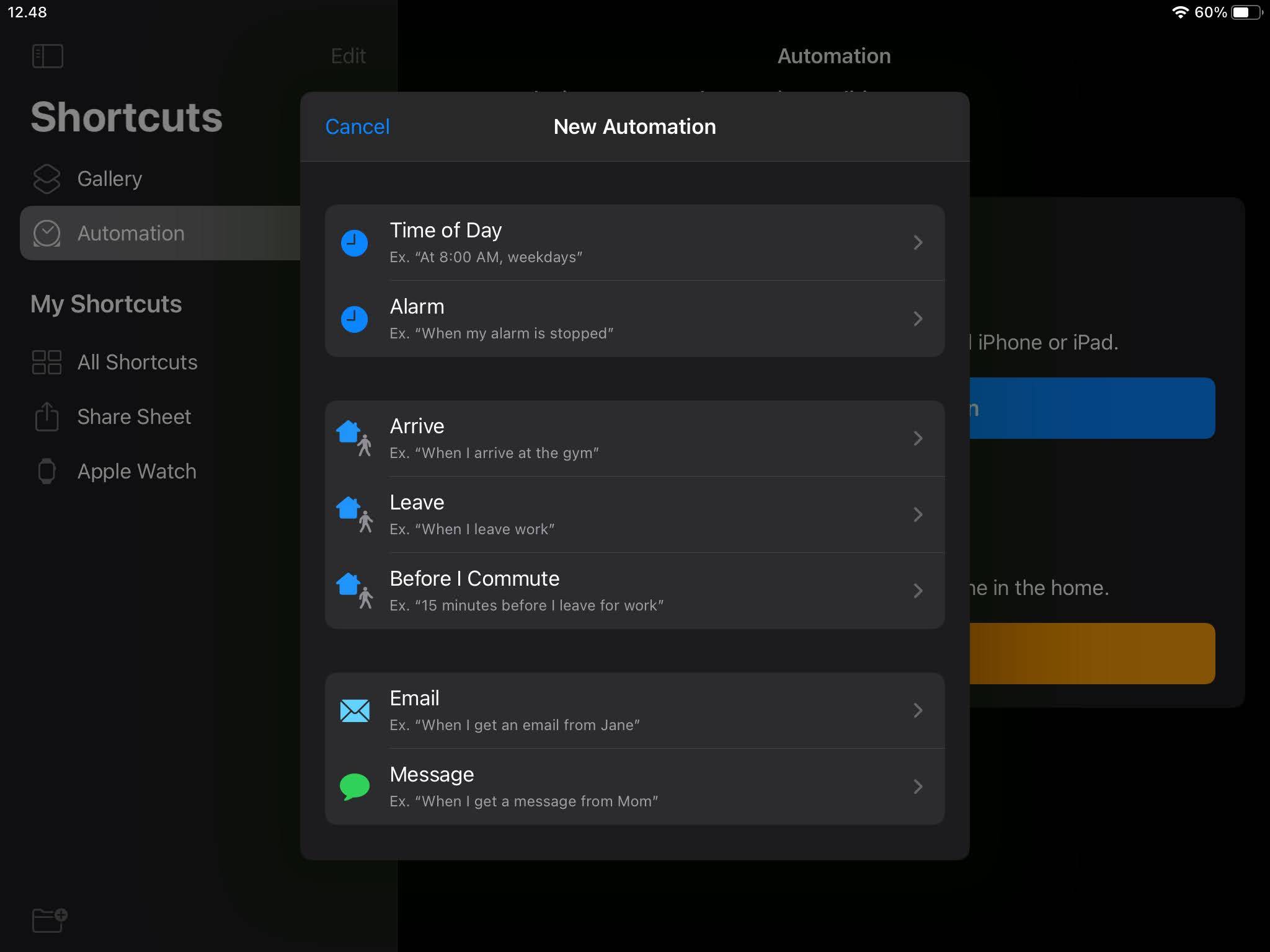
Task: Open Alarm row chevron
Action: pos(918,319)
